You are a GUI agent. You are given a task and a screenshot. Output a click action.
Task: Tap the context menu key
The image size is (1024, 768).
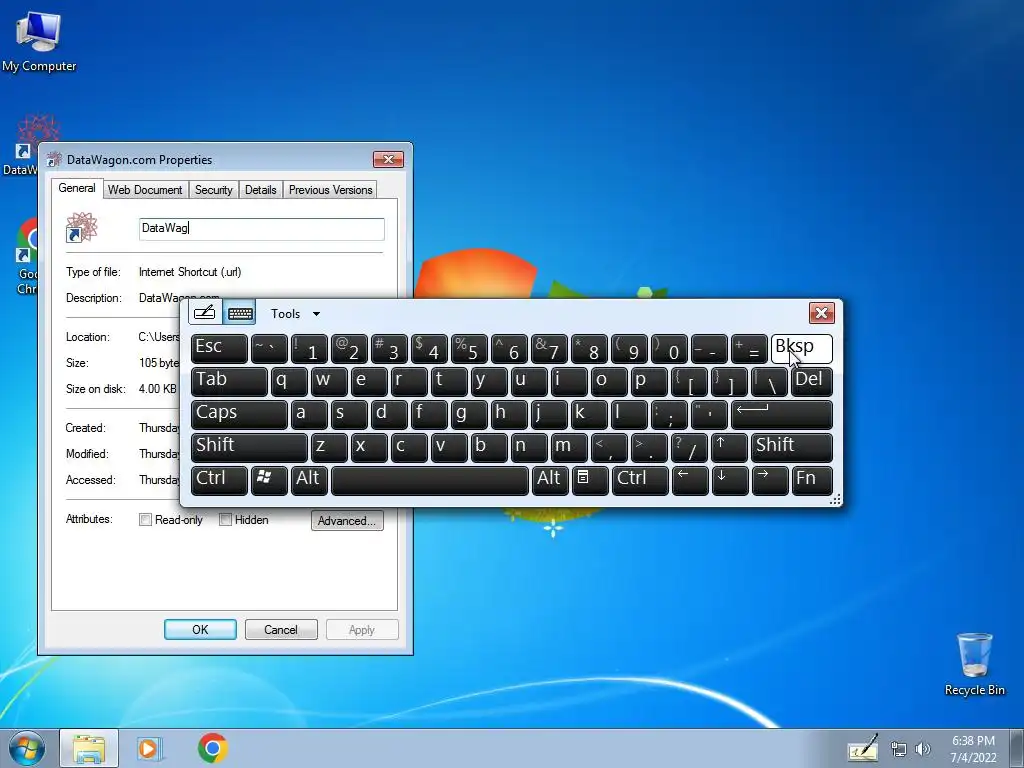coord(590,481)
